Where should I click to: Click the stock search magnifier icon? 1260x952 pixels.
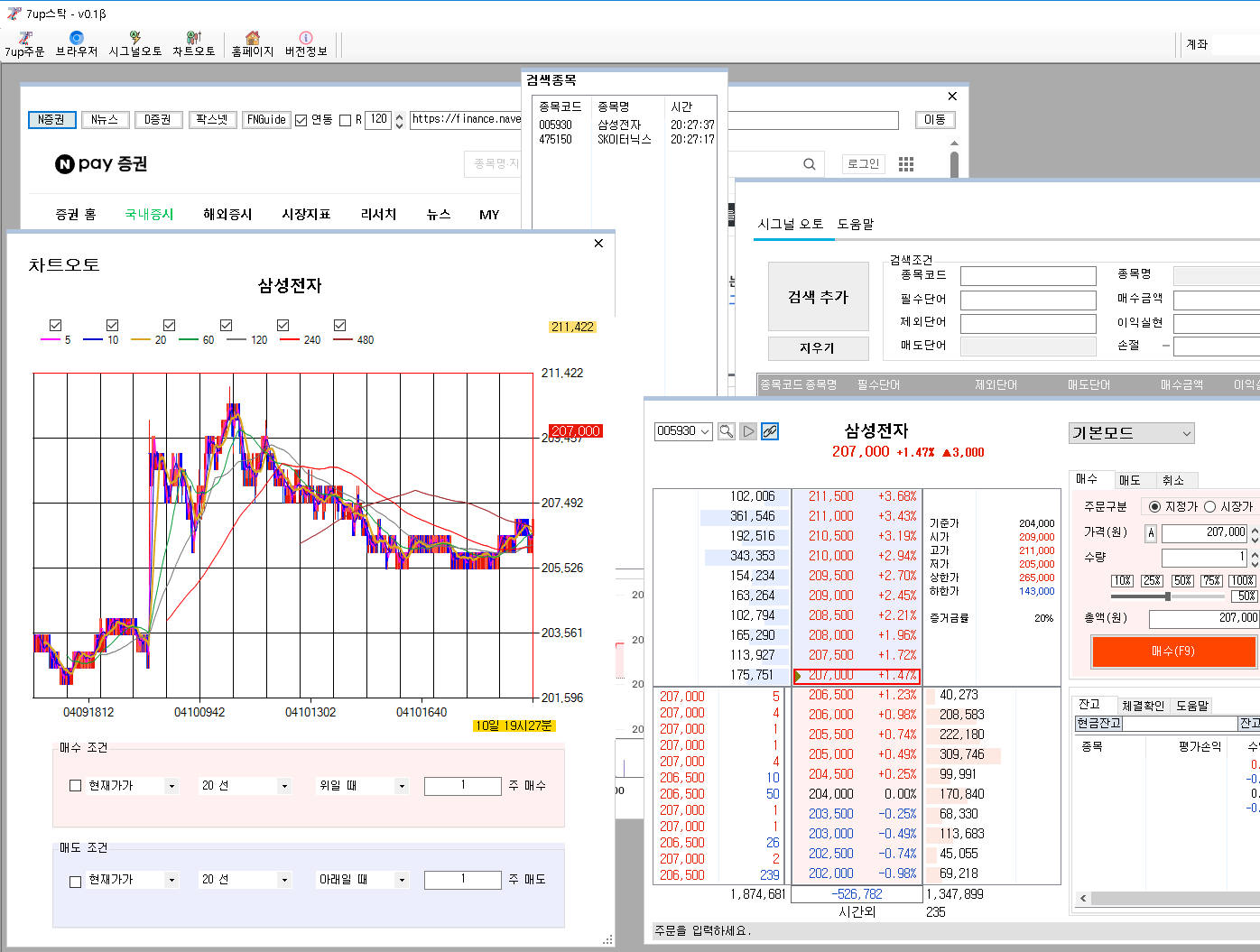click(x=727, y=431)
